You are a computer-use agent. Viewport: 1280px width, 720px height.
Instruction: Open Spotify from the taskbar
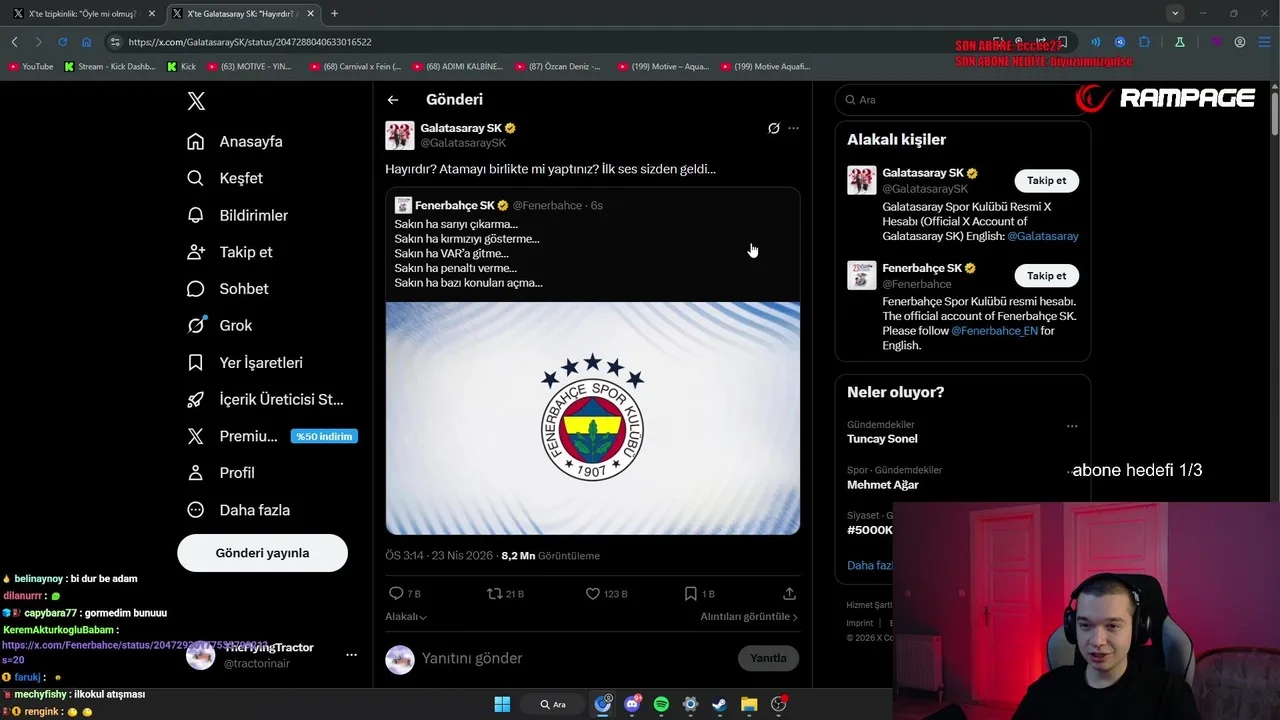(661, 704)
